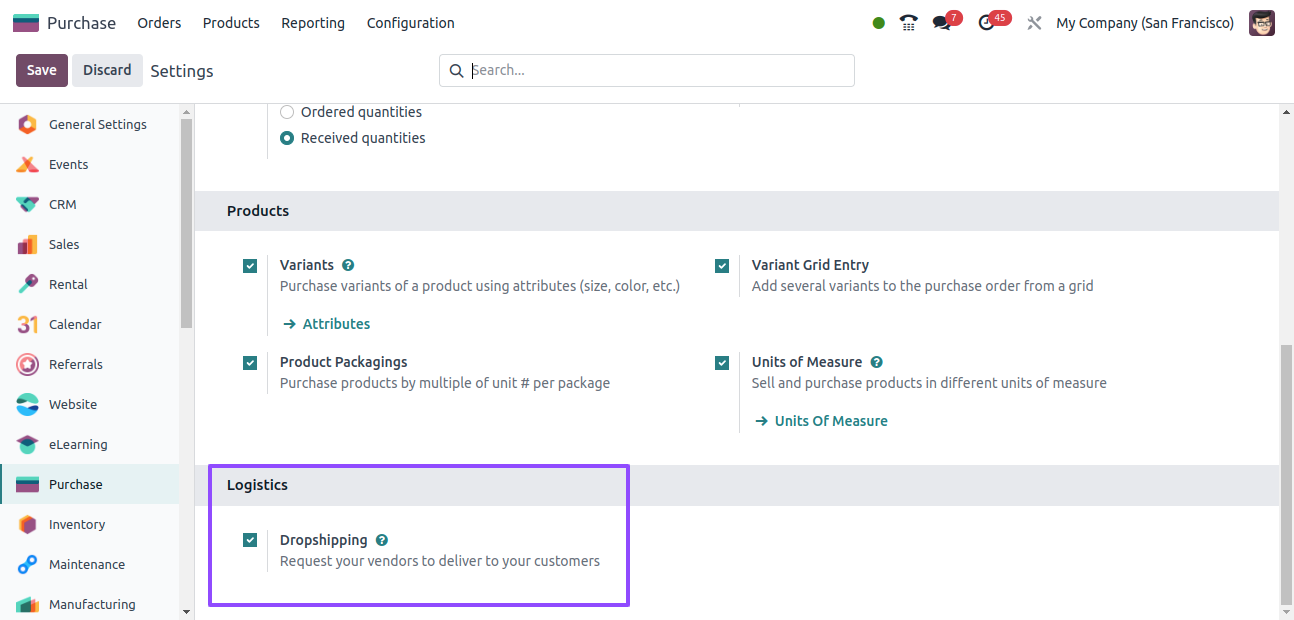Uncheck the Units of Measure checkbox
1294x620 pixels.
point(722,363)
